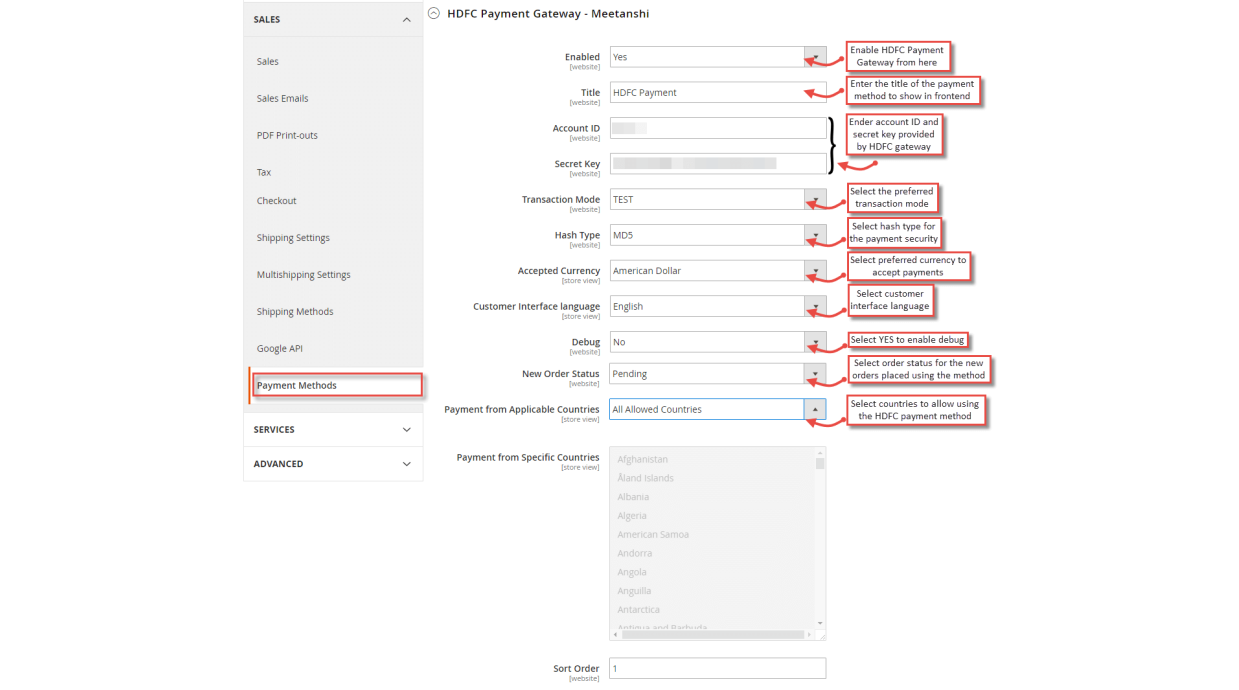
Task: Expand the SERVICES sidebar group
Action: 333,429
